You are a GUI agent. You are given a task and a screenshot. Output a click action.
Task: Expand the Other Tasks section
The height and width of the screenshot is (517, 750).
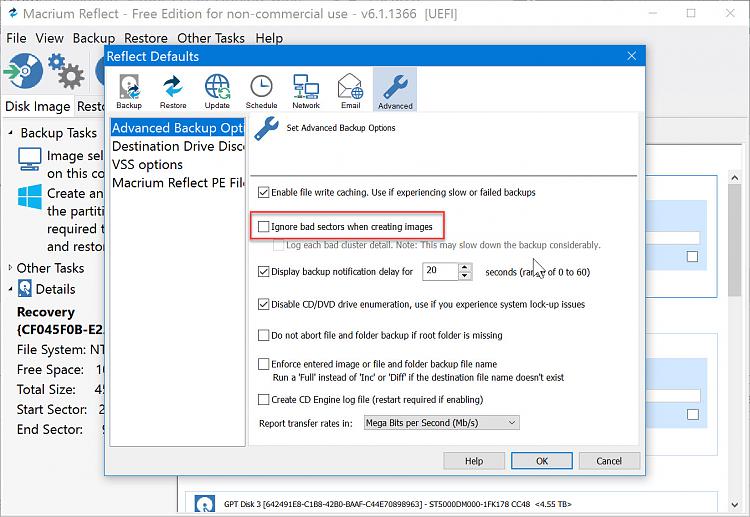(10, 267)
